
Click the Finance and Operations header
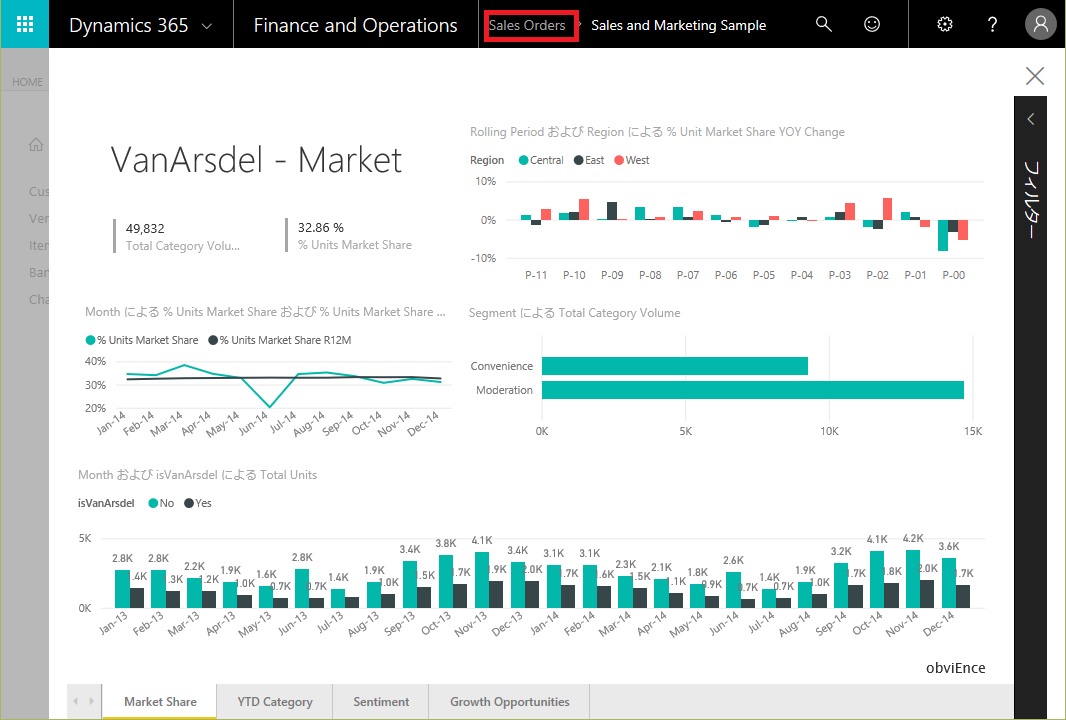coord(355,25)
